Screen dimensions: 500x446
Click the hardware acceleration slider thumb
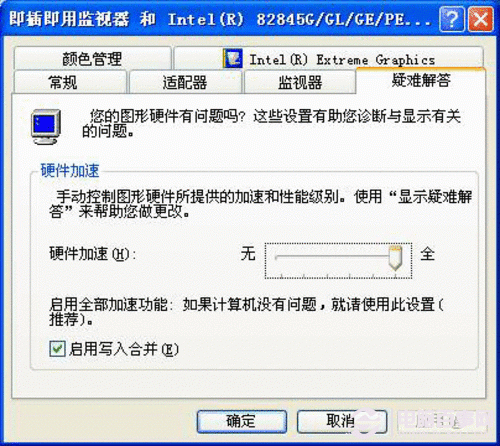click(x=395, y=258)
